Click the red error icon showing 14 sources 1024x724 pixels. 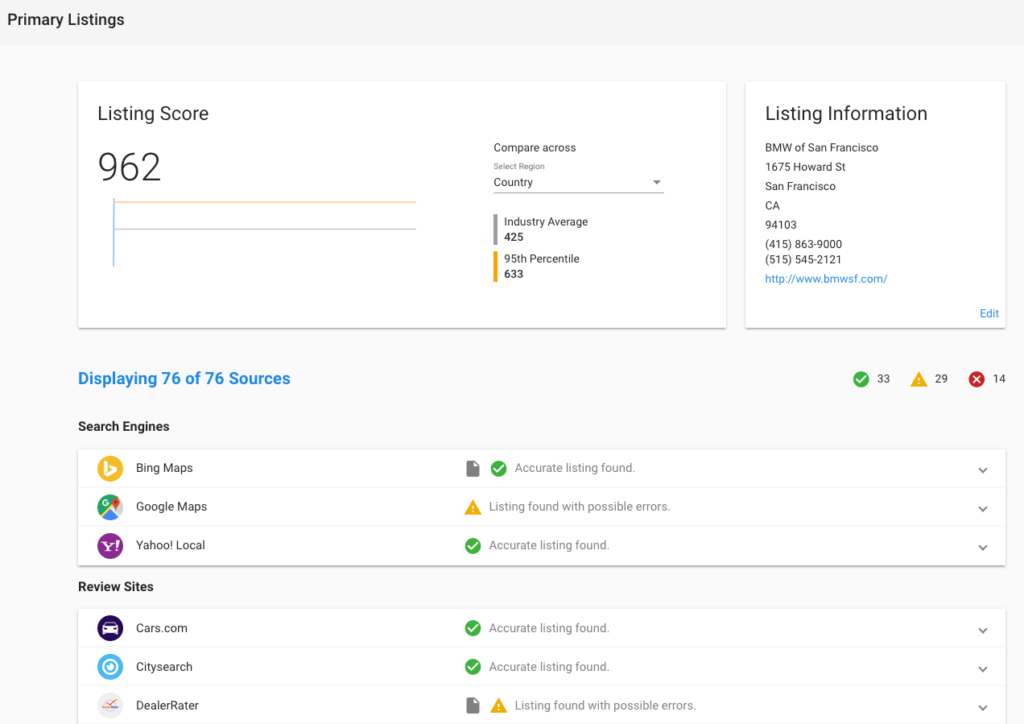[977, 379]
